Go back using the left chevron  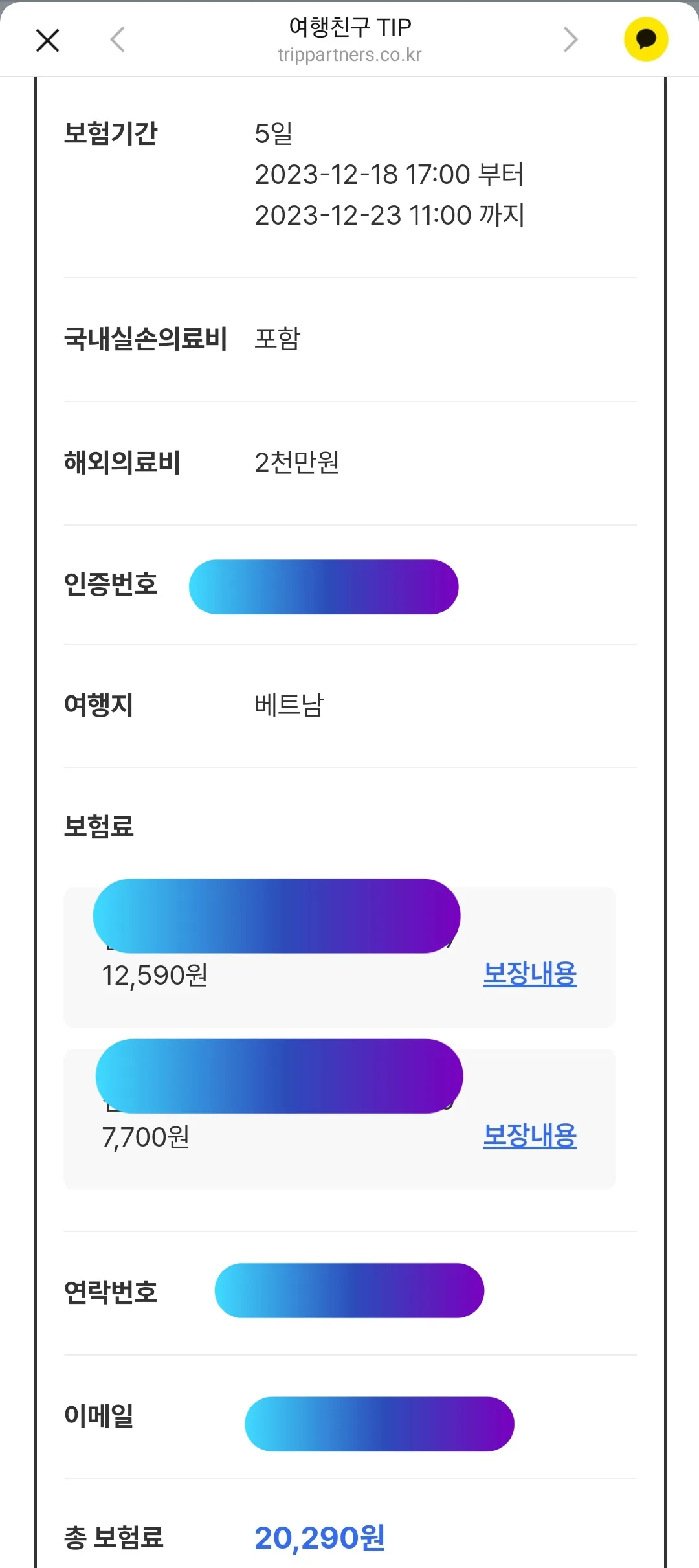pyautogui.click(x=117, y=39)
